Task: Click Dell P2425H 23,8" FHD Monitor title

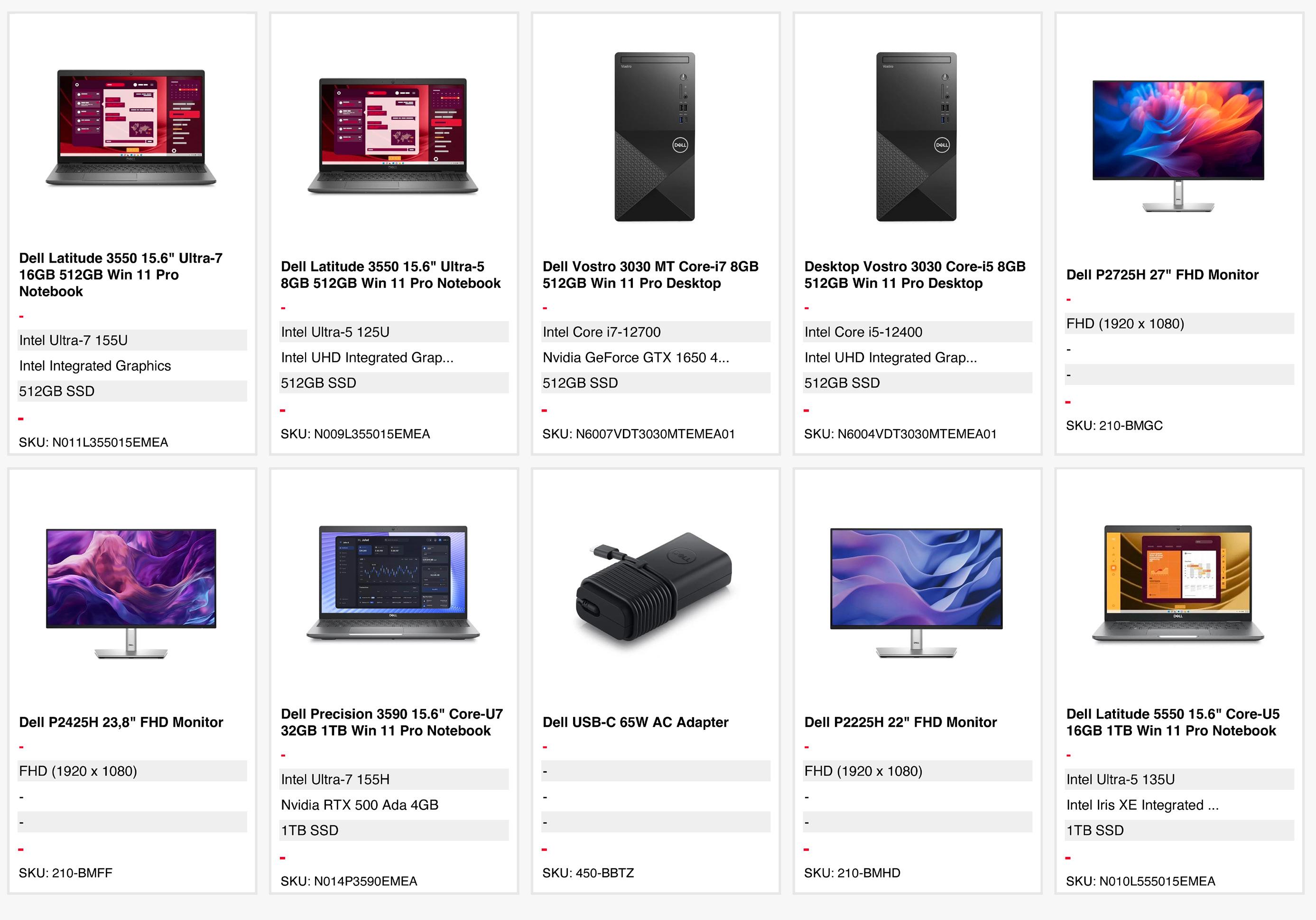Action: 121,722
